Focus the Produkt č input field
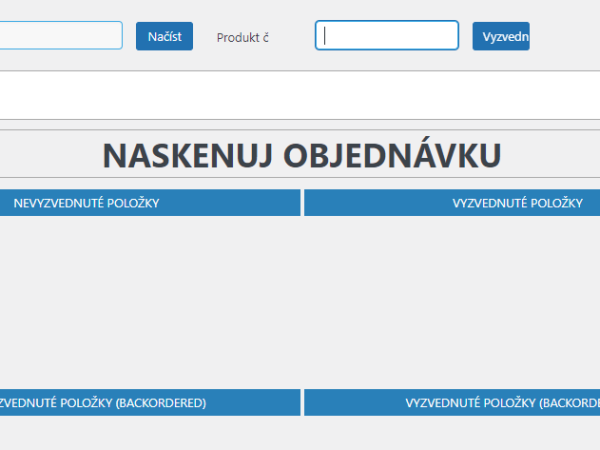Screen dimensions: 600x450 (x=387, y=36)
